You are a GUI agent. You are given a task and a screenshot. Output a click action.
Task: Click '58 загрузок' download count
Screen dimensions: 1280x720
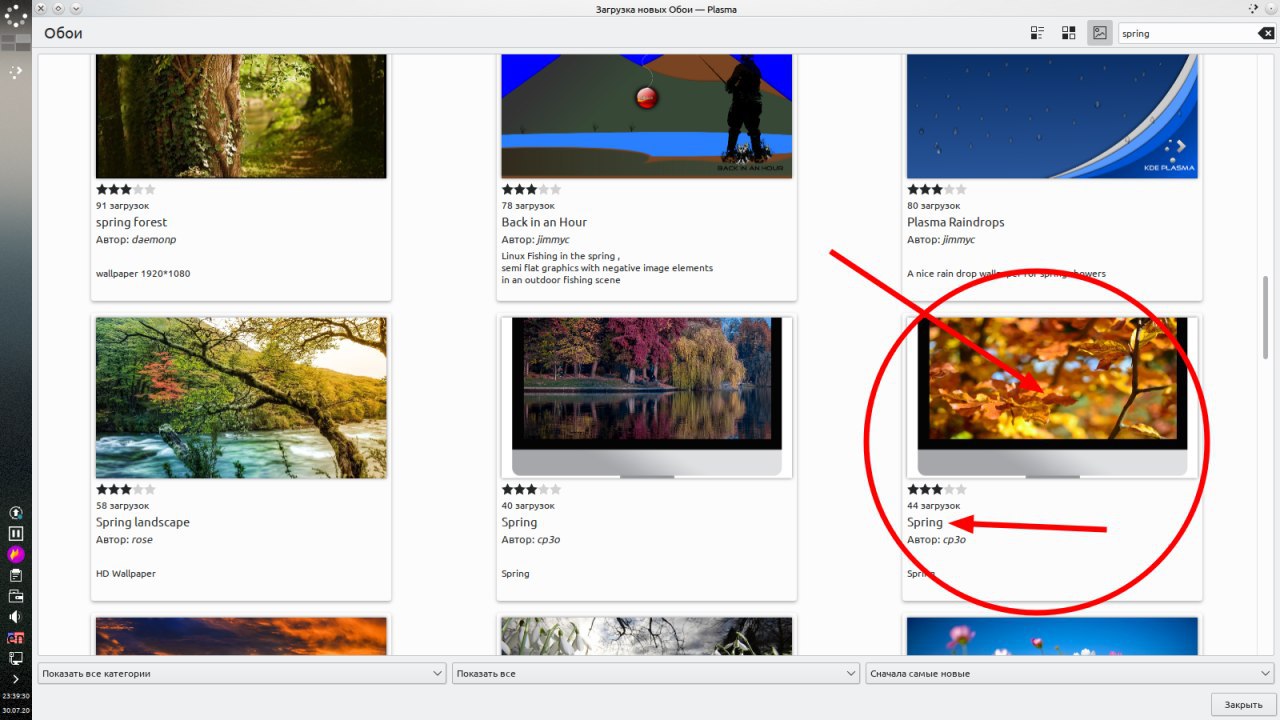122,505
